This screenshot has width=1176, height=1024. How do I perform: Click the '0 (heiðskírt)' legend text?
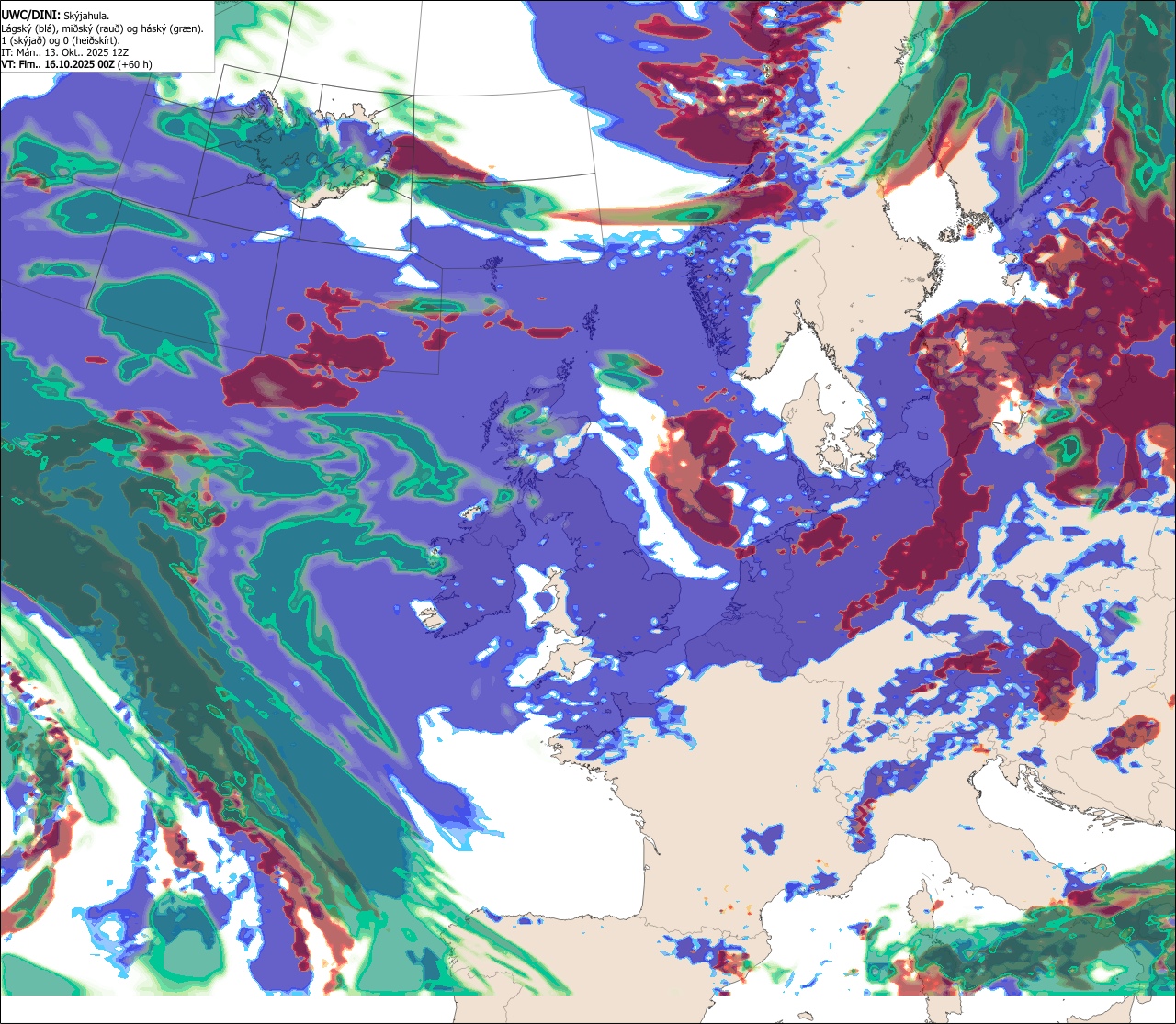tap(90, 41)
